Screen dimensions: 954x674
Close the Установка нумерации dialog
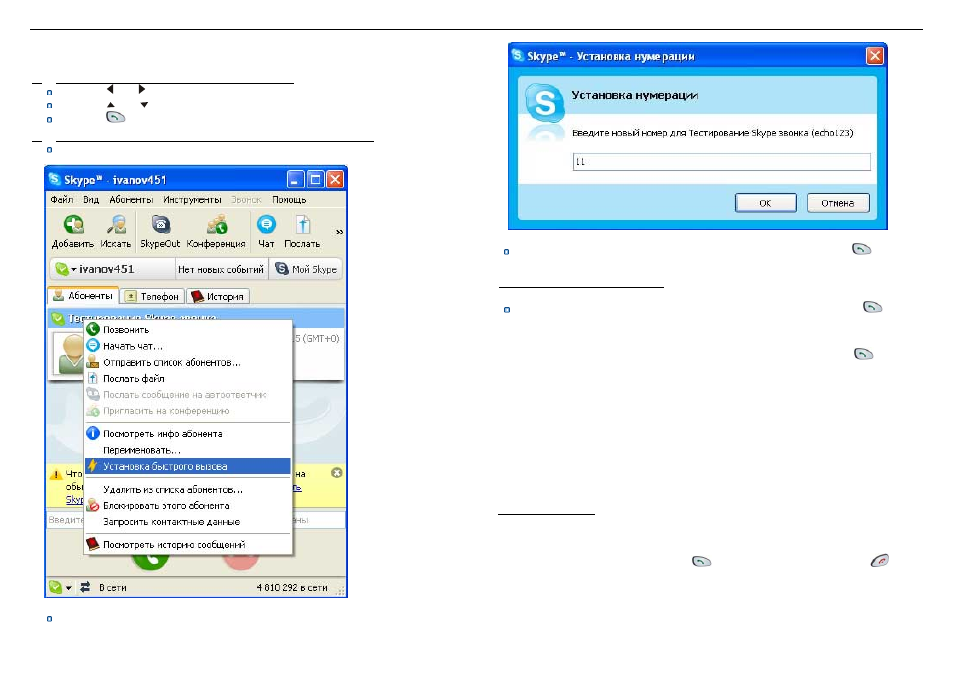click(x=874, y=56)
